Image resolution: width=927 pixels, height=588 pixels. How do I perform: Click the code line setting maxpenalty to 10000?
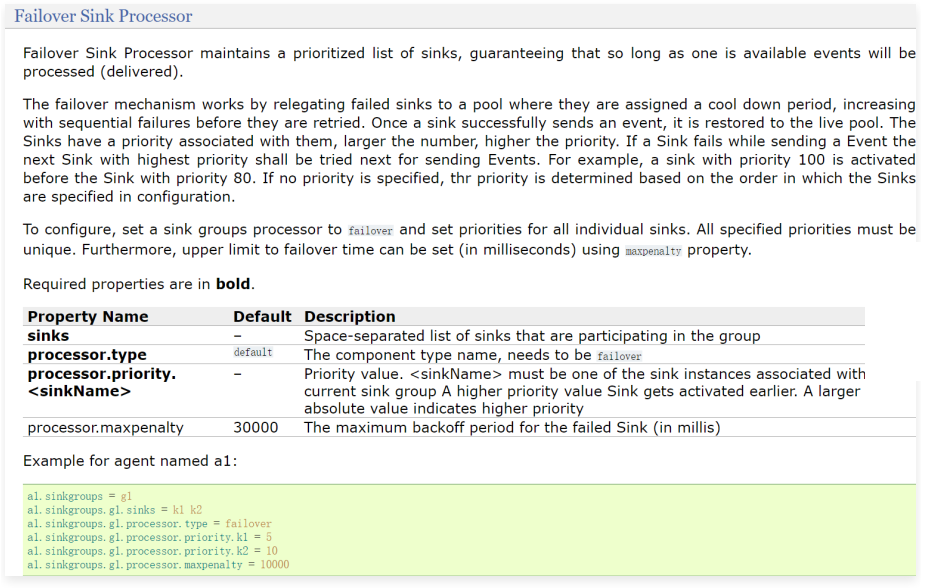coord(158,565)
